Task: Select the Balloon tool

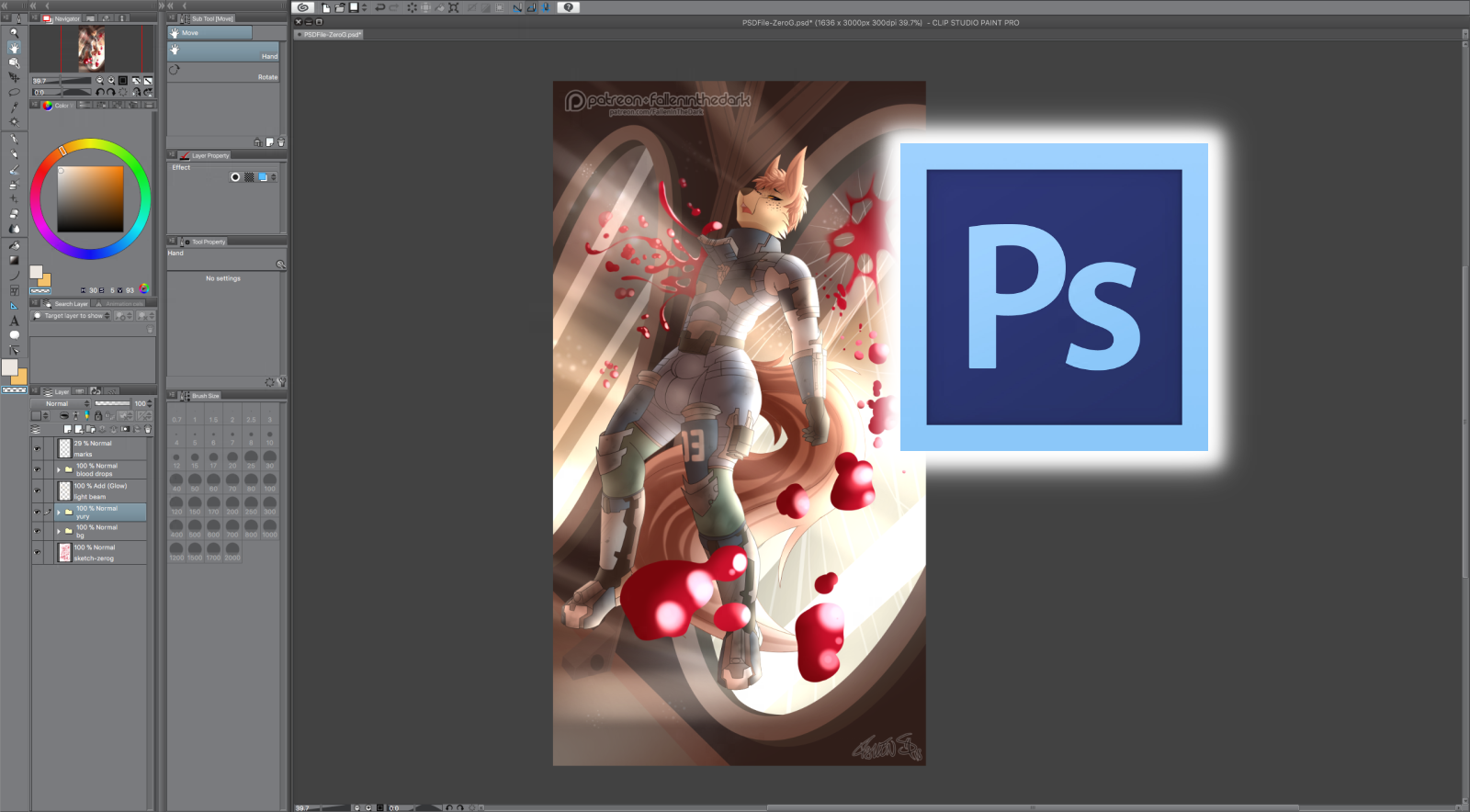Action: point(14,335)
